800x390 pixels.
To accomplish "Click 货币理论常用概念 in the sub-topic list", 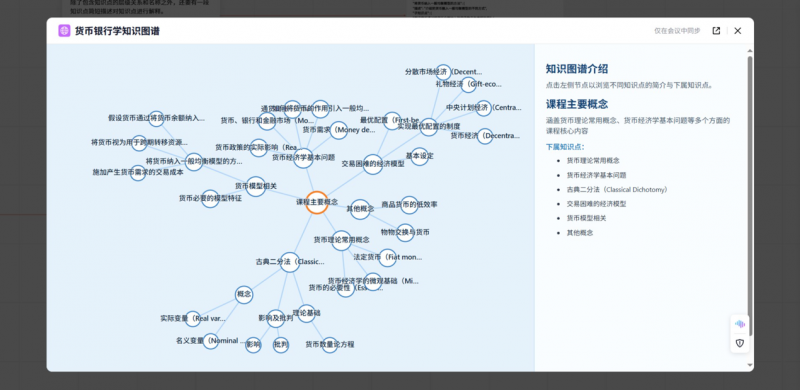I will pos(593,160).
